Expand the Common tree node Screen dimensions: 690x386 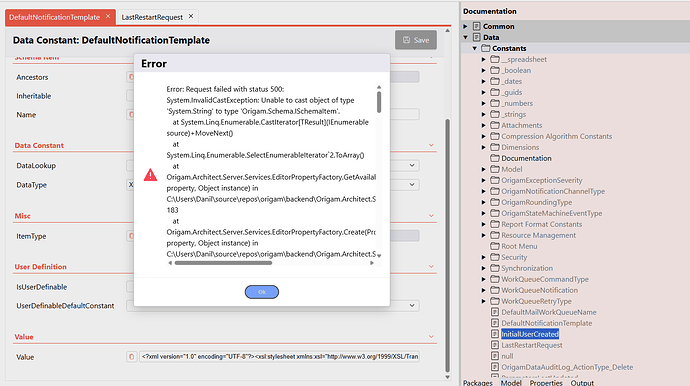(x=466, y=26)
